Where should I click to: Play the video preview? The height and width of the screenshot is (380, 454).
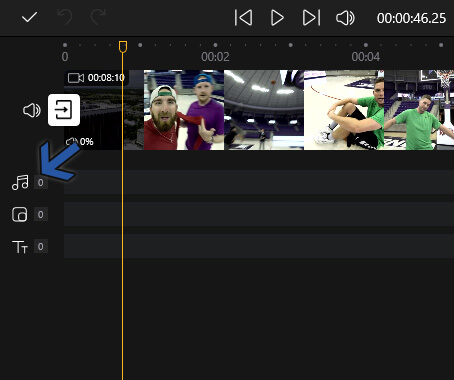tap(277, 18)
